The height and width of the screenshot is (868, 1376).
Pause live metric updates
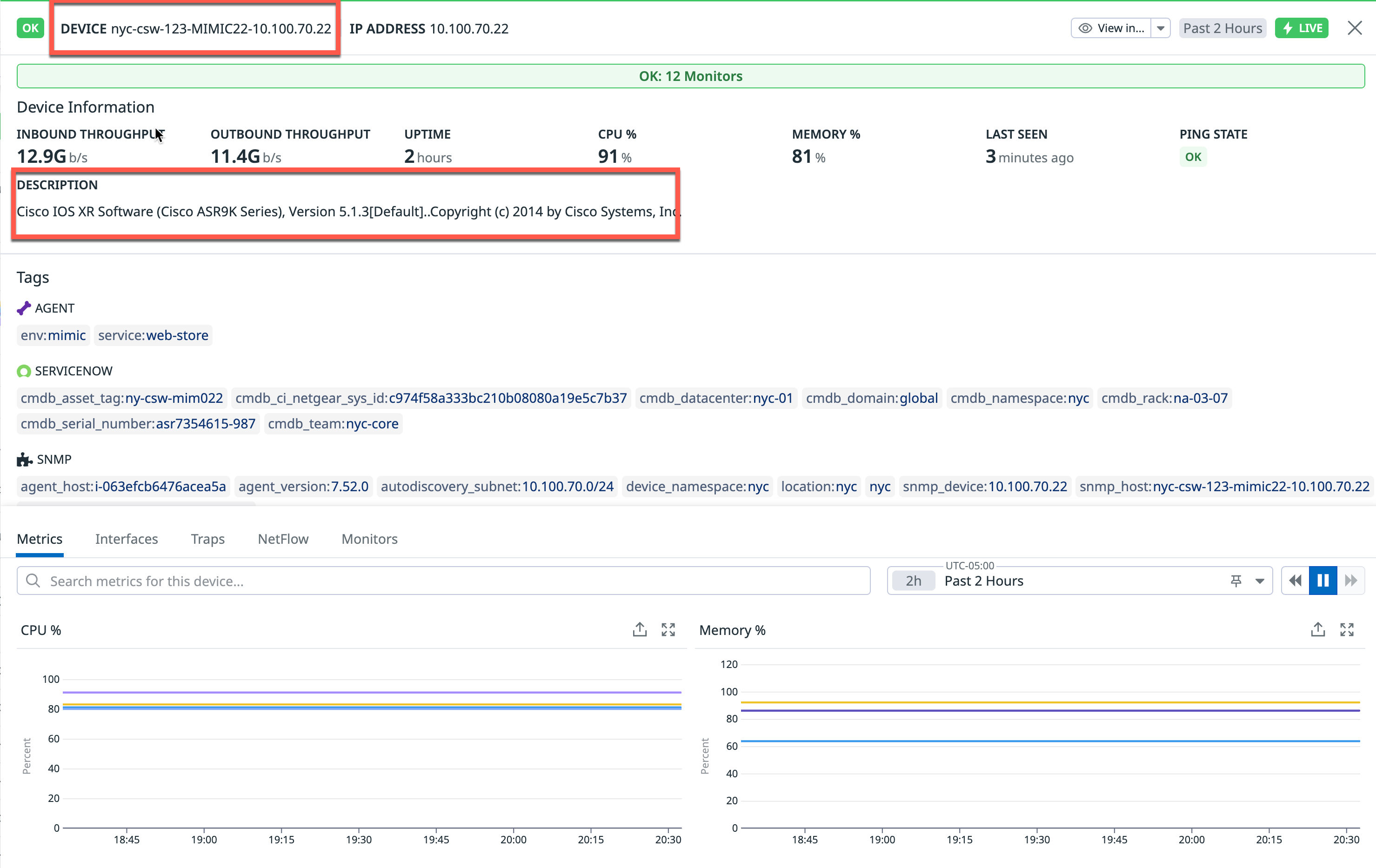(x=1323, y=581)
